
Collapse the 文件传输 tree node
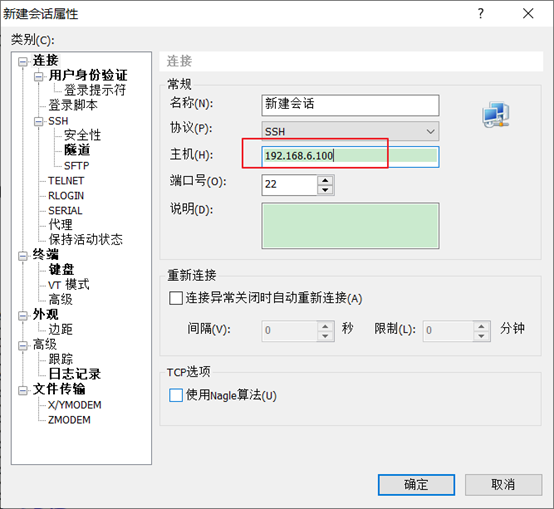point(23,390)
